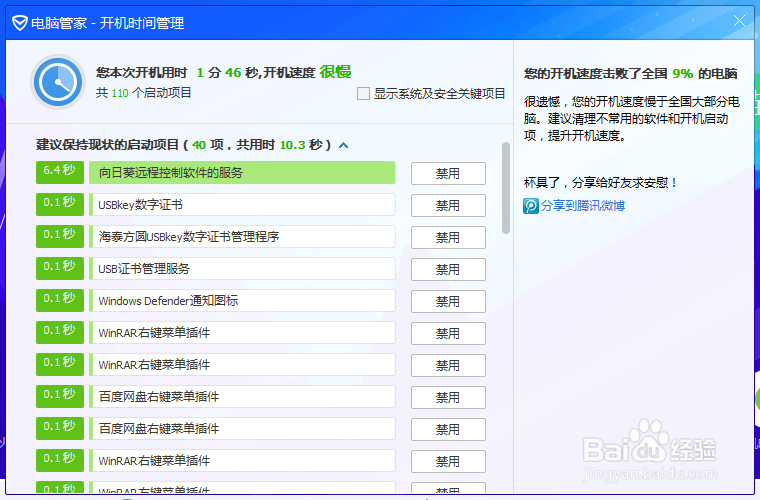This screenshot has width=760, height=500.
Task: Click the Tencent Weibo share icon
Action: coord(530,206)
